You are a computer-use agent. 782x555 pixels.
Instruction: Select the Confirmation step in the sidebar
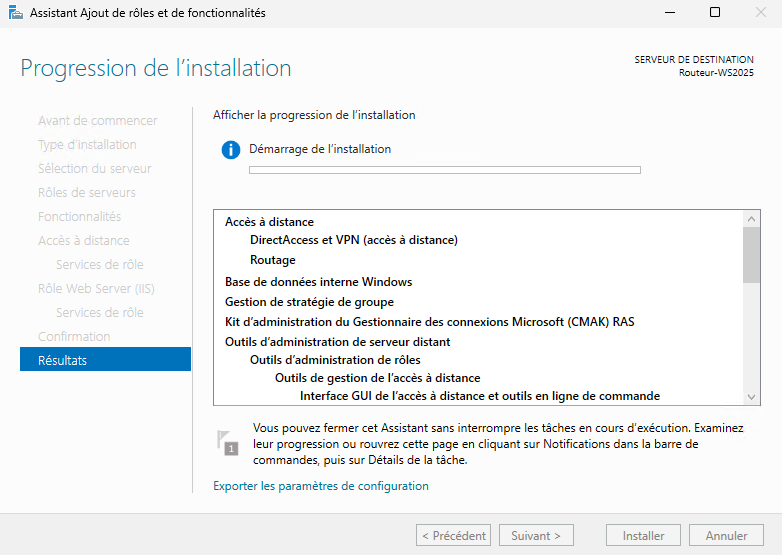74,337
